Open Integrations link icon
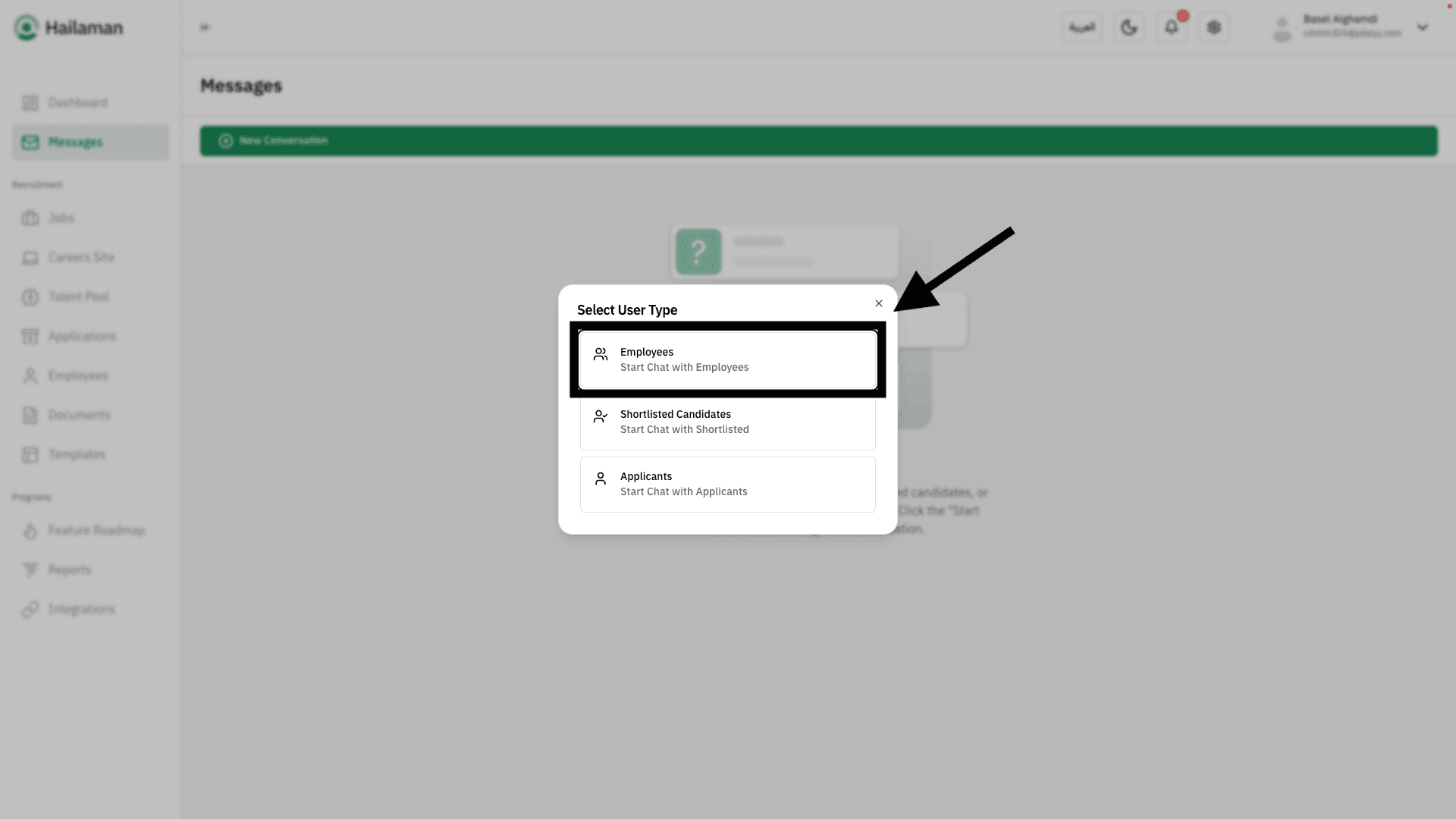This screenshot has height=819, width=1456. click(30, 610)
